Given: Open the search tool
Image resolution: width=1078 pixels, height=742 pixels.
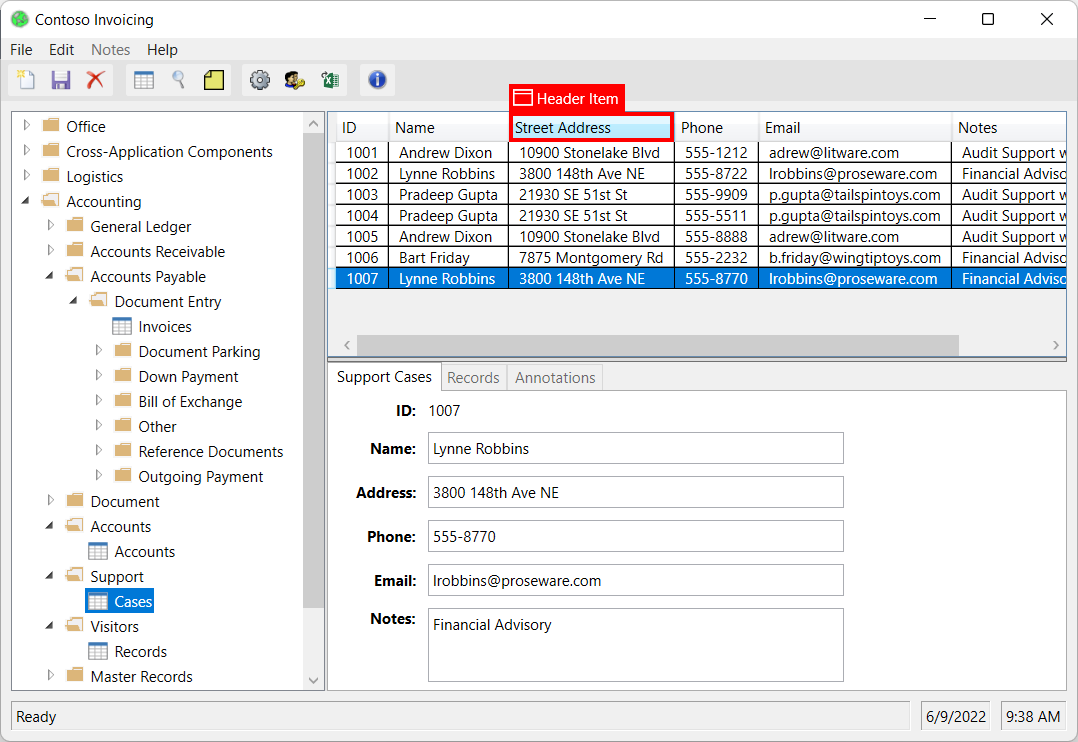Looking at the screenshot, I should pyautogui.click(x=177, y=79).
